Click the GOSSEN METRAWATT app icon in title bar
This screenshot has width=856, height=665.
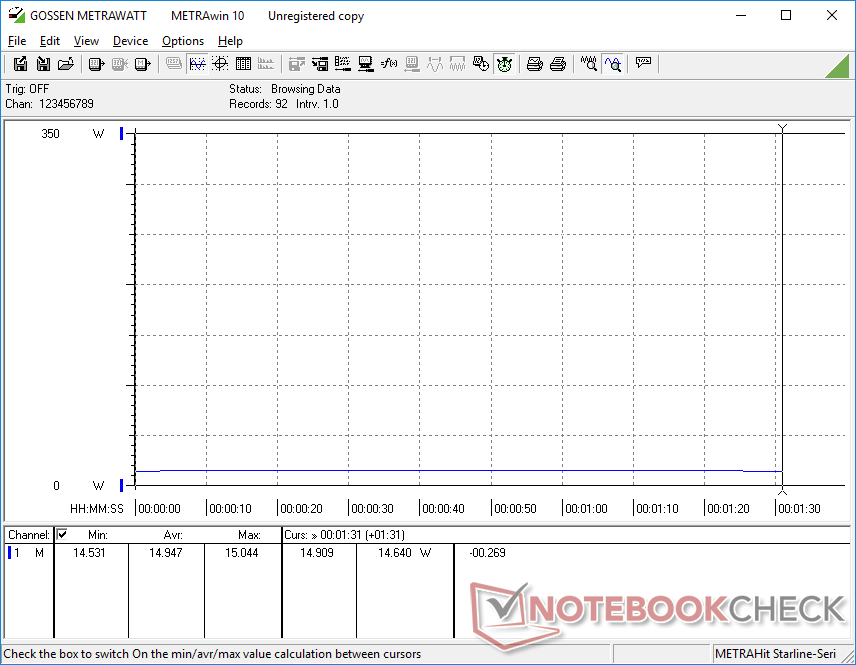[16, 15]
